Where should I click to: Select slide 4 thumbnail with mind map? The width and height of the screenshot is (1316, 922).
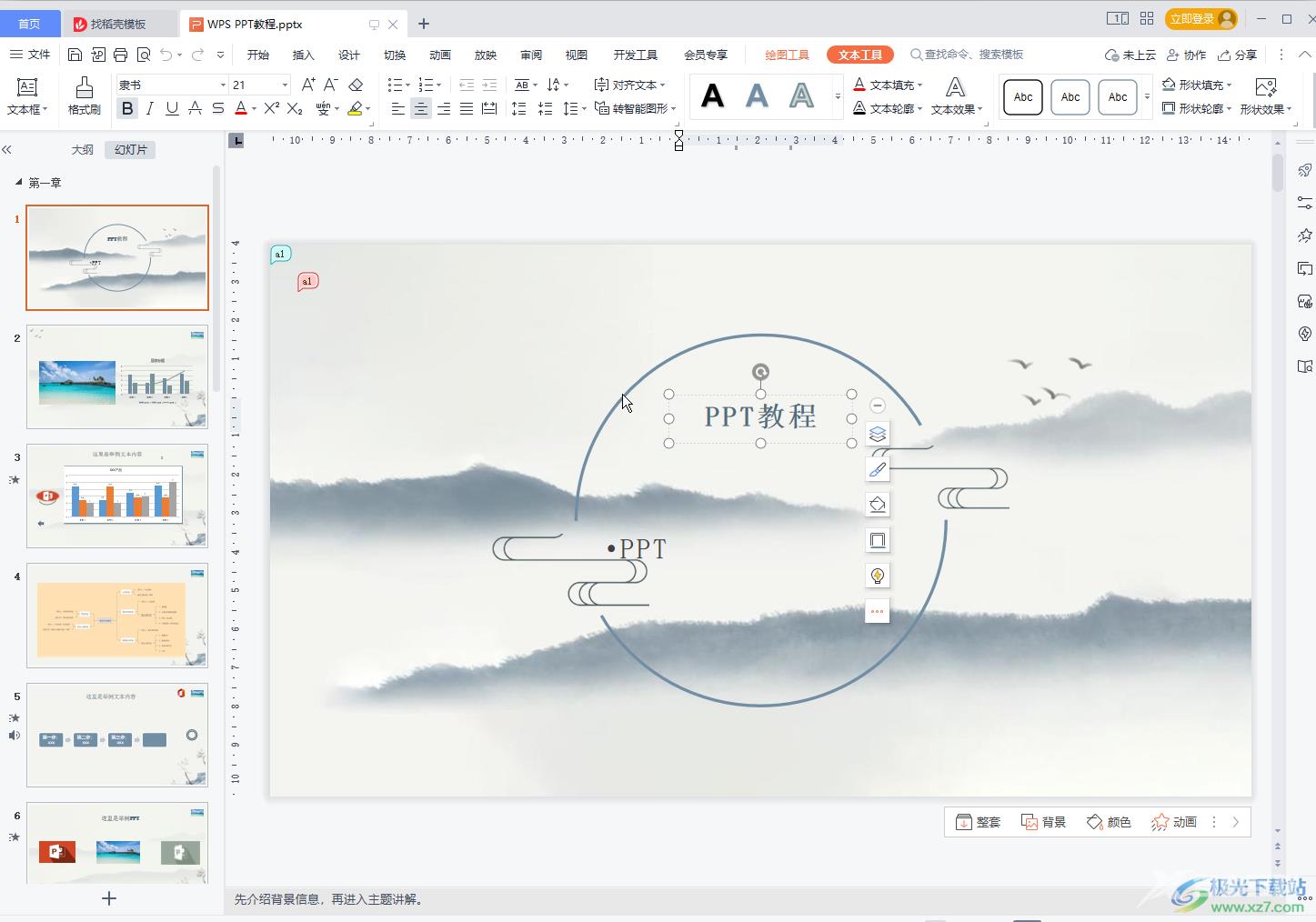pos(117,616)
